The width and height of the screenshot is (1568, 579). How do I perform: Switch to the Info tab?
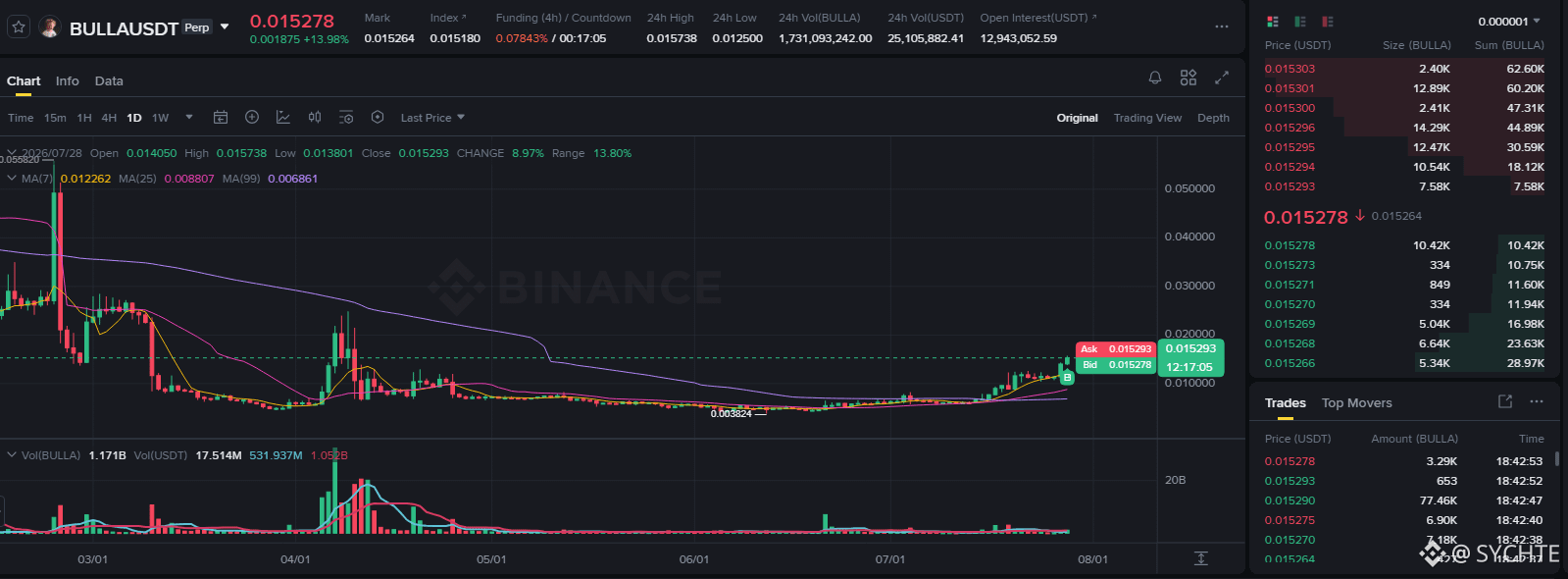[x=68, y=81]
